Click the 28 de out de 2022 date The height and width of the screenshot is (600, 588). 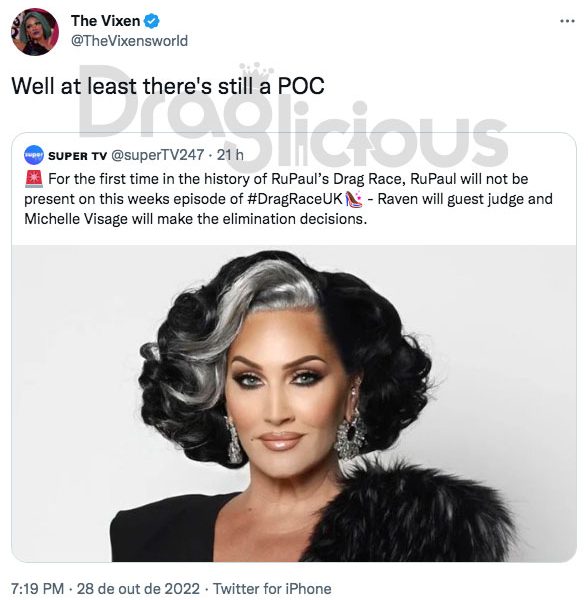pyautogui.click(x=138, y=589)
